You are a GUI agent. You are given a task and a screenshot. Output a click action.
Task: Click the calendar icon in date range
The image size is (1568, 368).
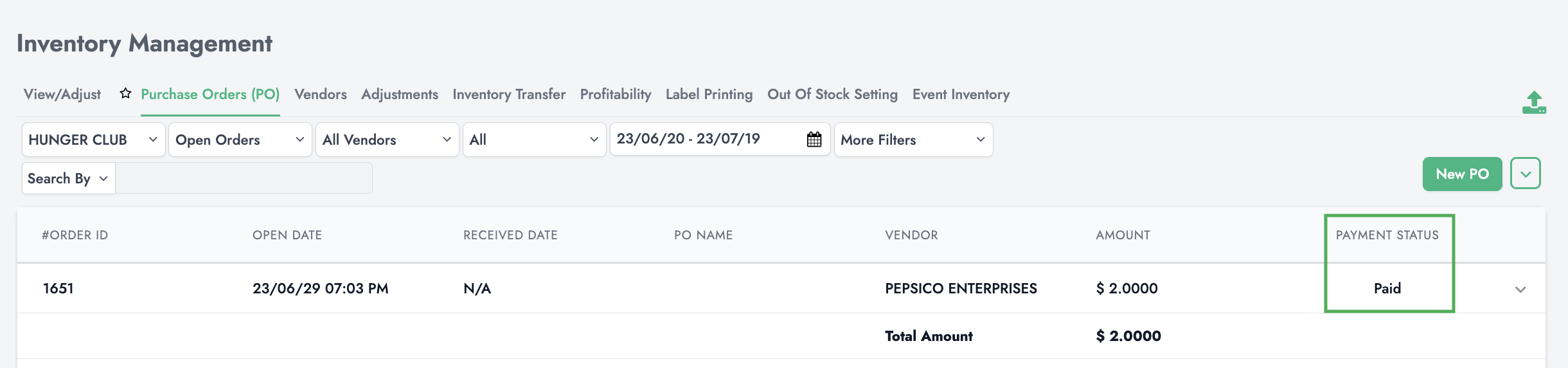(x=814, y=140)
